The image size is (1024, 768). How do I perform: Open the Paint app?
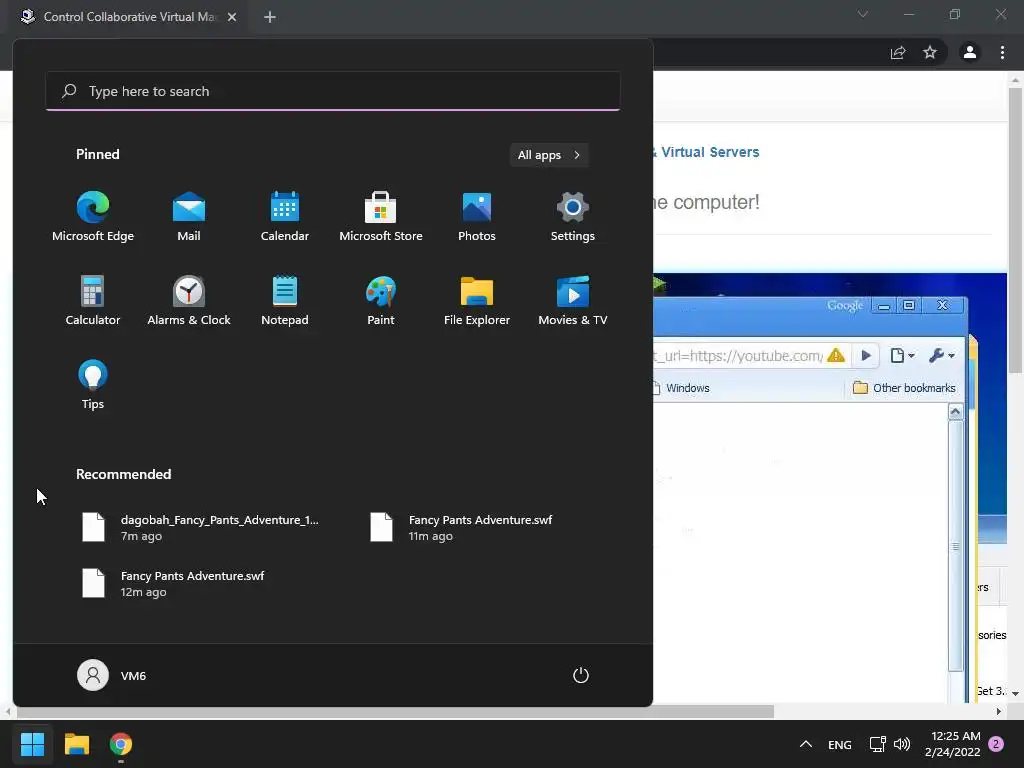click(x=381, y=300)
